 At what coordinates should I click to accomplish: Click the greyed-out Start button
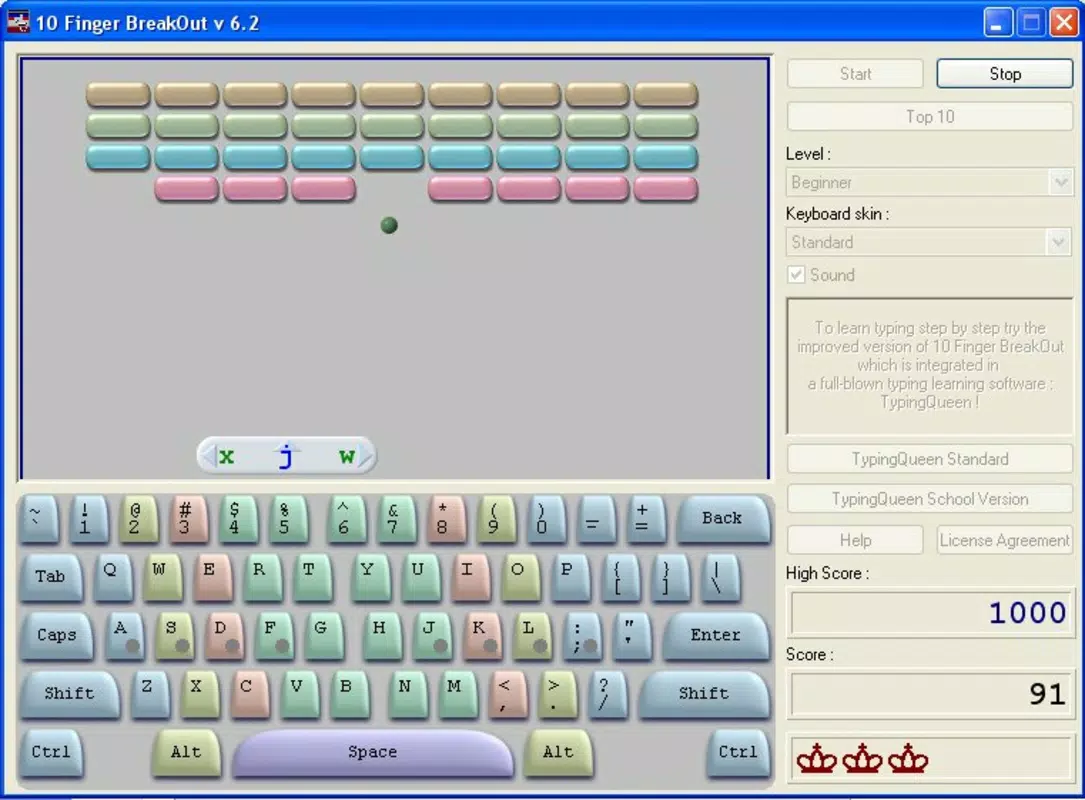pyautogui.click(x=855, y=74)
